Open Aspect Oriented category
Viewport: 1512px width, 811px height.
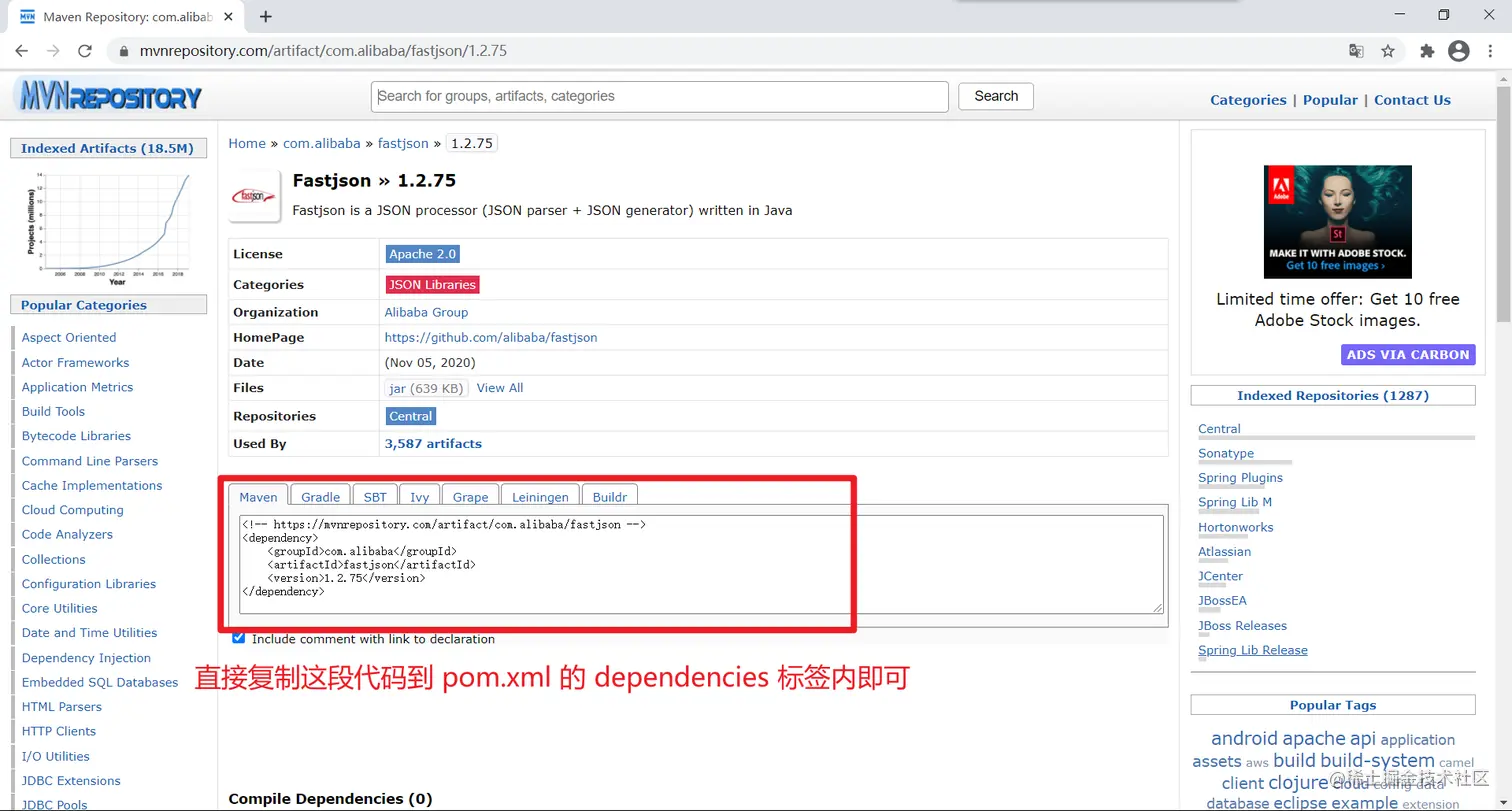click(x=69, y=337)
